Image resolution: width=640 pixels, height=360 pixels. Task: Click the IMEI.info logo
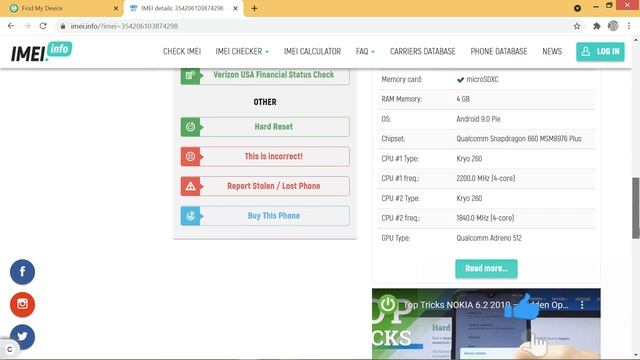tap(41, 51)
